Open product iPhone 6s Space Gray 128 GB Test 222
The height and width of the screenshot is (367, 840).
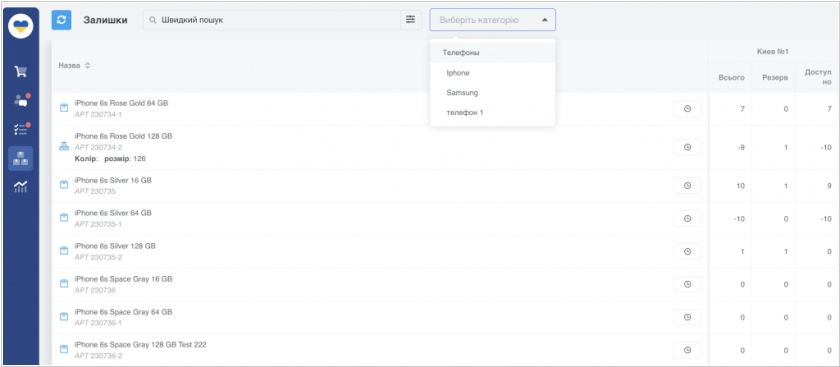pyautogui.click(x=140, y=344)
